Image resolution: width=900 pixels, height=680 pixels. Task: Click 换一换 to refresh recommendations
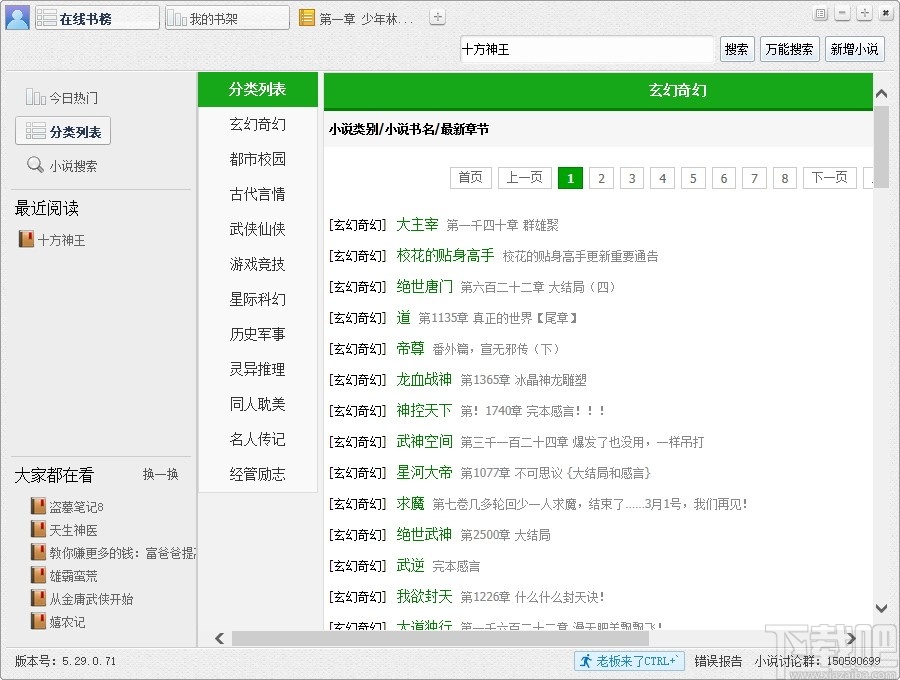point(160,475)
